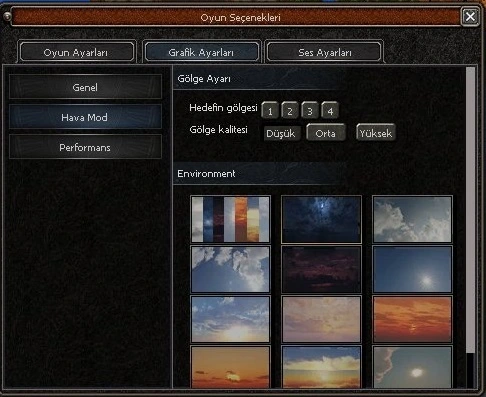486x397 pixels.
Task: Switch to the Ses Ayarları tab
Action: (325, 52)
